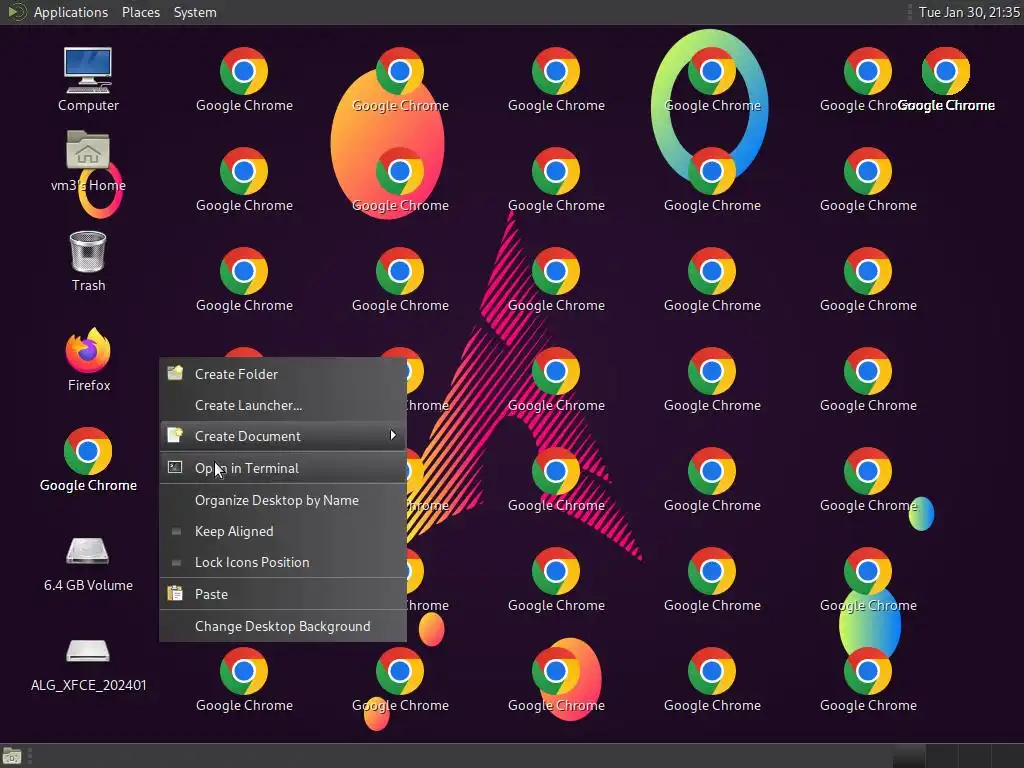Image resolution: width=1024 pixels, height=768 pixels.
Task: Choose Create Folder in the context menu
Action: coord(283,374)
